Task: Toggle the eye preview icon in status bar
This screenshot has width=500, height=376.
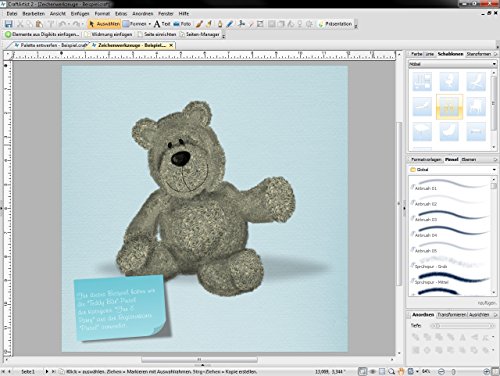Action: point(373,371)
